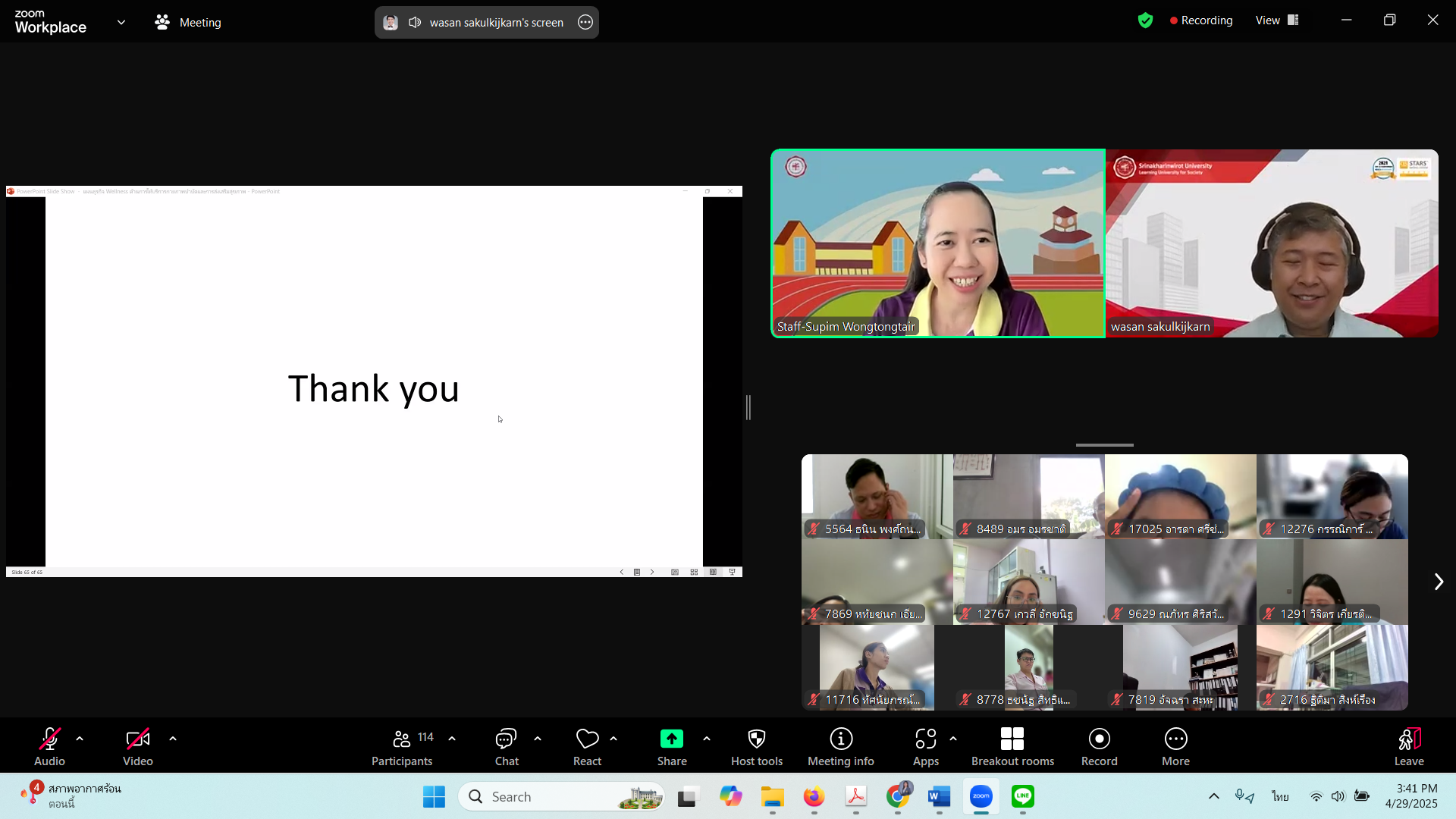Open the View layout dropdown
Screen dimensions: 1456x819
point(1277,20)
